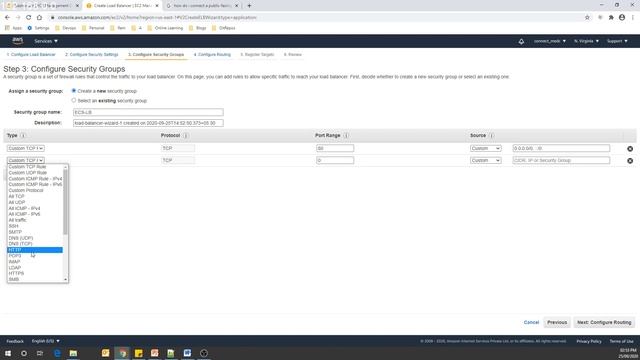Screen dimensions: 640x360
Task: Select Create a new security group
Action: tap(74, 91)
